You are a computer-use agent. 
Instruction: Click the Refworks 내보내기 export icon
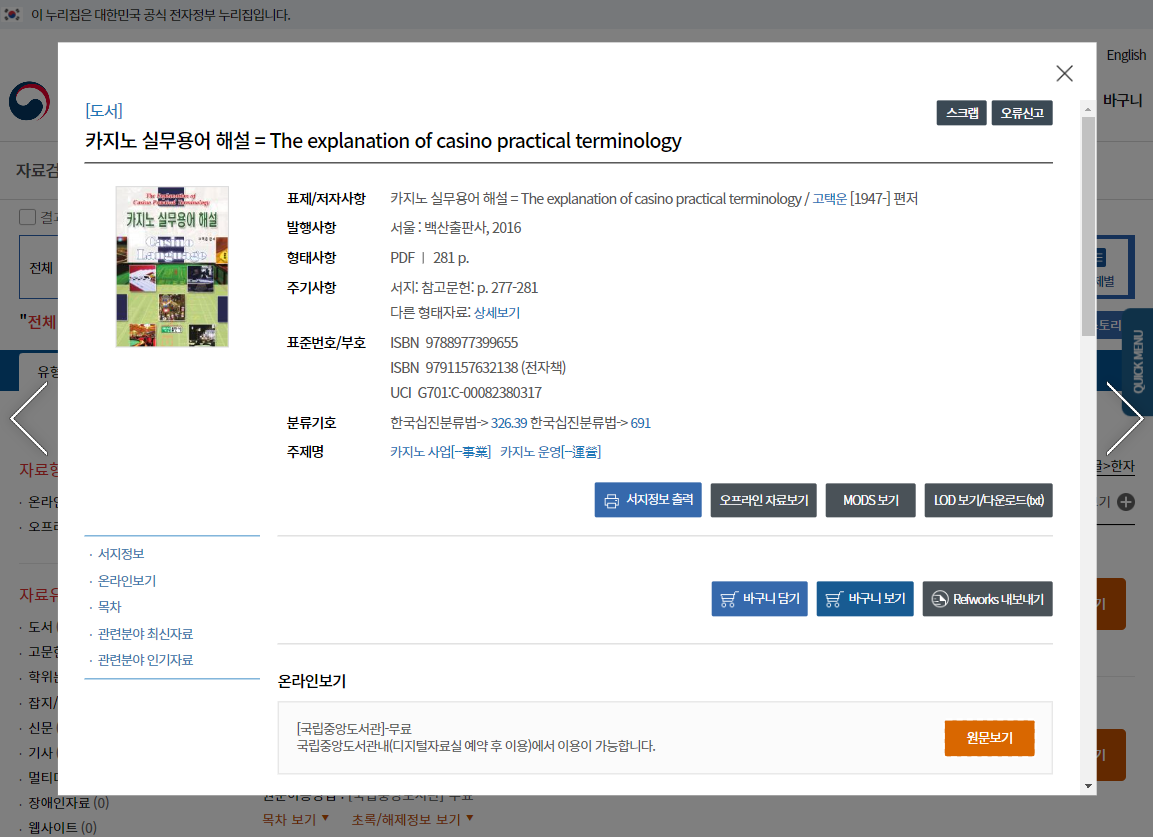coord(939,599)
